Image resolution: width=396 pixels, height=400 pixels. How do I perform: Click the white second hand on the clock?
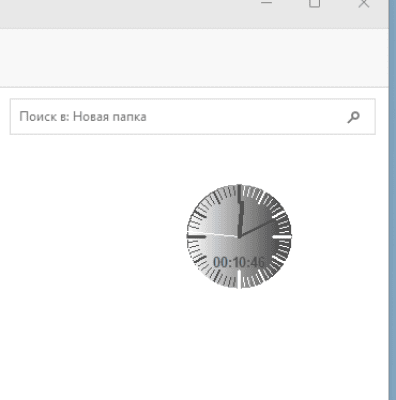tap(213, 234)
